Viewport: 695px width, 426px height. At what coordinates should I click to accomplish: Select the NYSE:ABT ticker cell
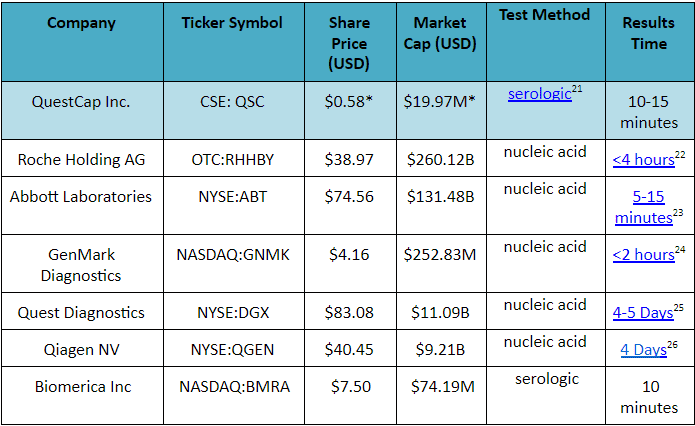click(x=234, y=206)
